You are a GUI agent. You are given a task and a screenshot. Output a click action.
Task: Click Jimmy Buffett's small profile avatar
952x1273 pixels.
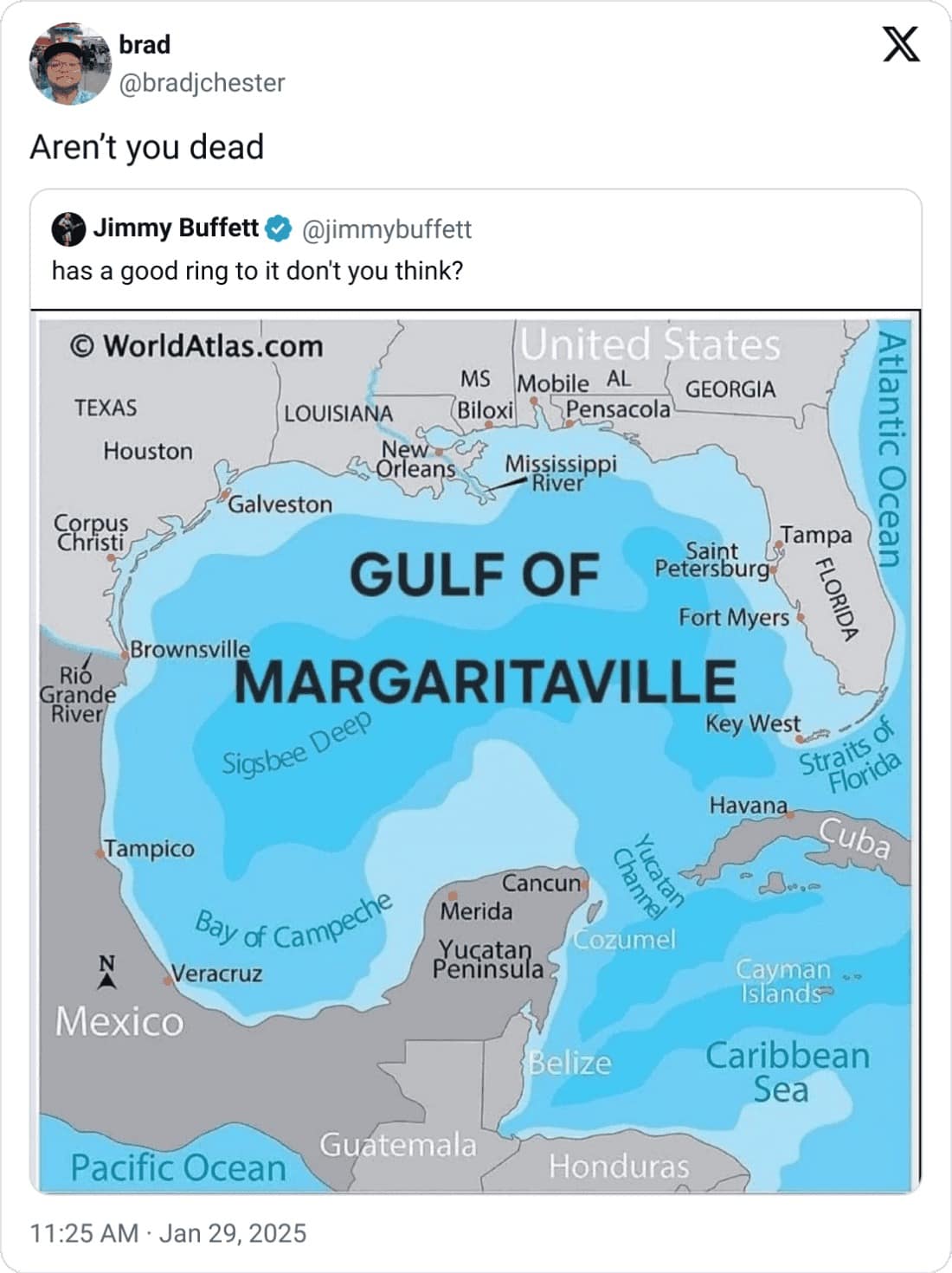click(68, 229)
